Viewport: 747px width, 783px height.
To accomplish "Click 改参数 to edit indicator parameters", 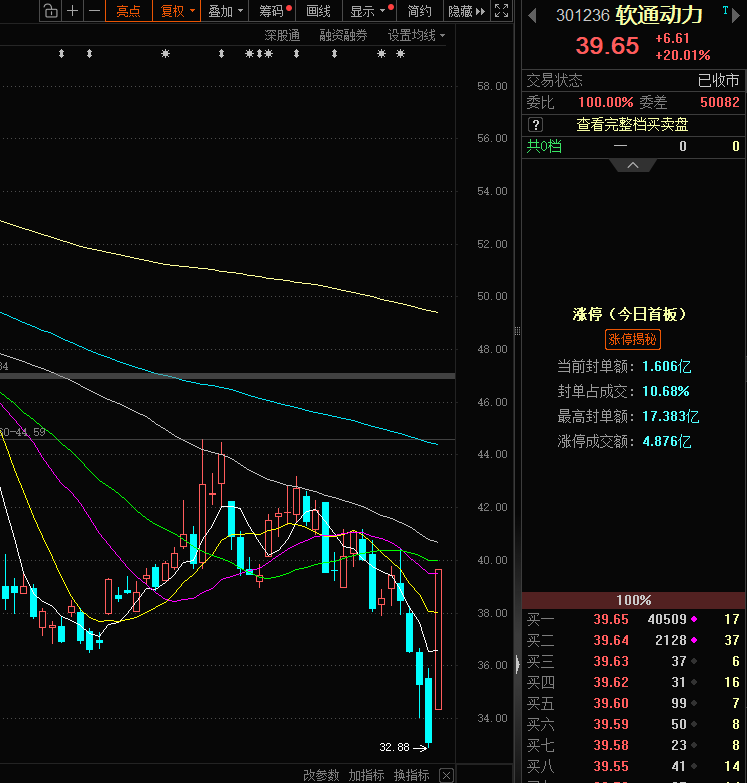I will tap(321, 775).
